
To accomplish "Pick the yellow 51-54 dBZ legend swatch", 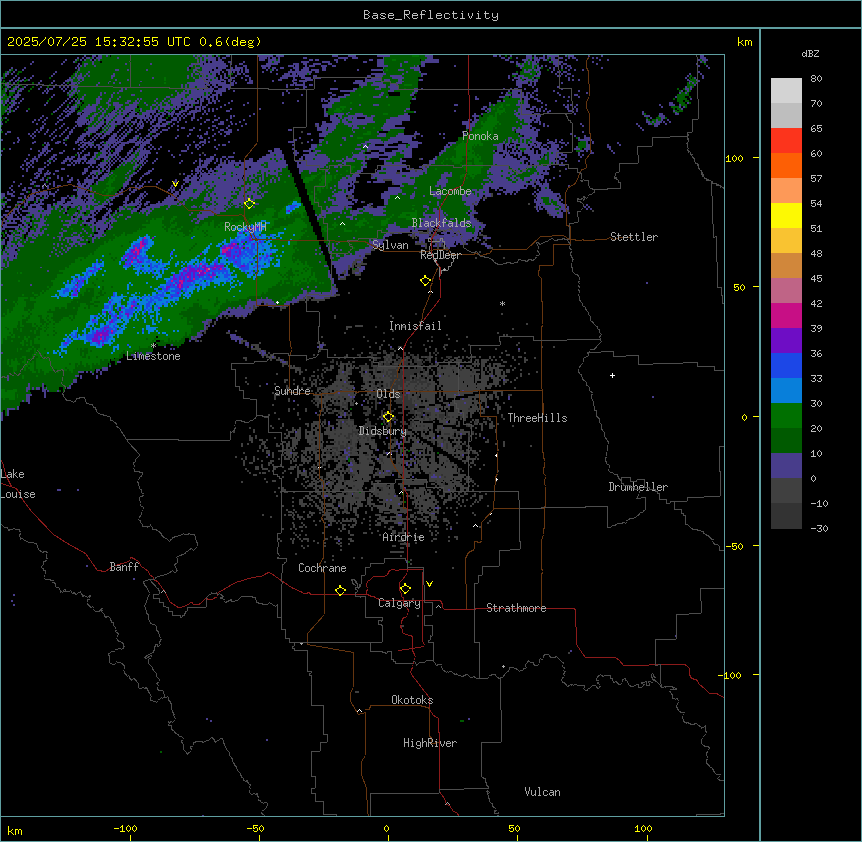I will point(786,215).
